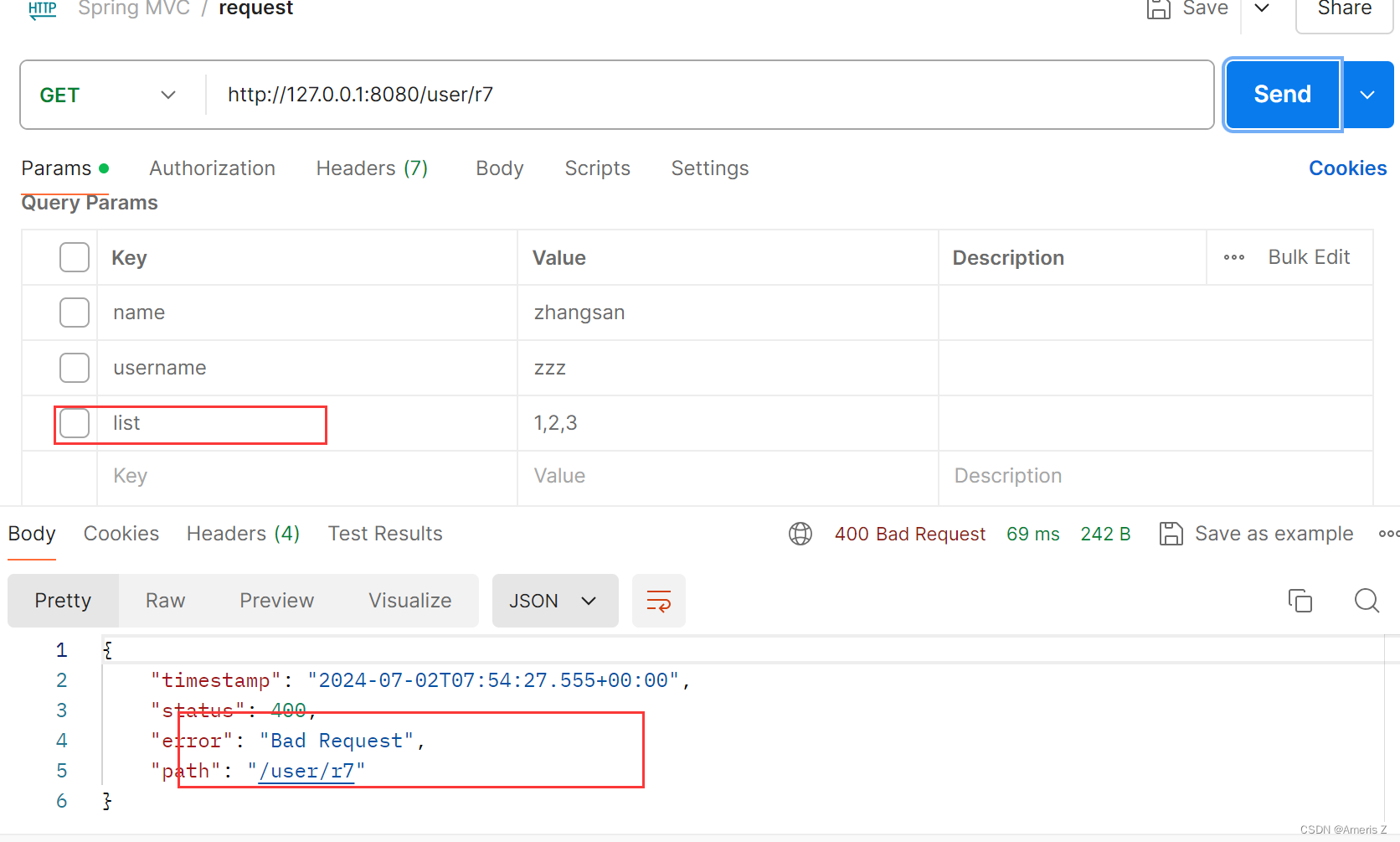
Task: Click Save as example icon
Action: point(1171,534)
